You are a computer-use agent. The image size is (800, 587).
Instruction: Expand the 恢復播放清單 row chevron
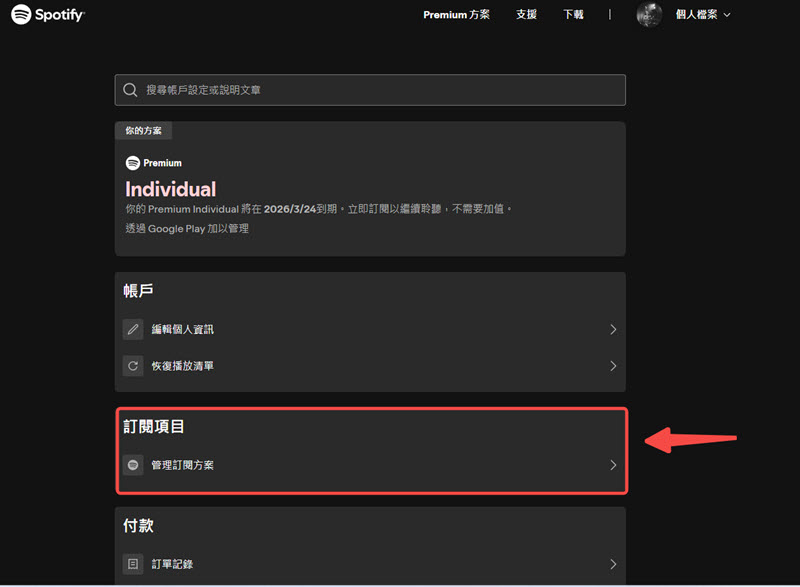click(613, 365)
